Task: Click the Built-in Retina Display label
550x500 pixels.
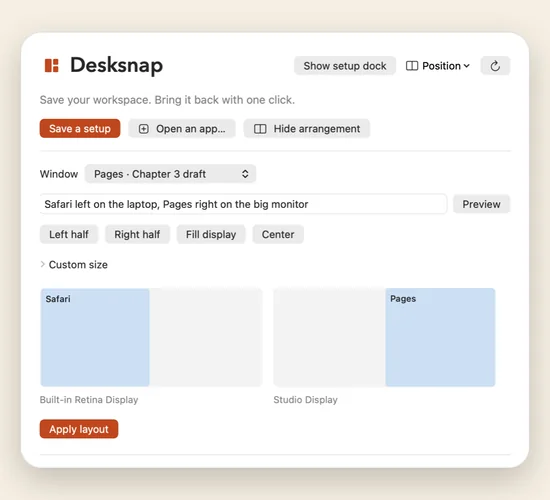Action: tap(89, 400)
